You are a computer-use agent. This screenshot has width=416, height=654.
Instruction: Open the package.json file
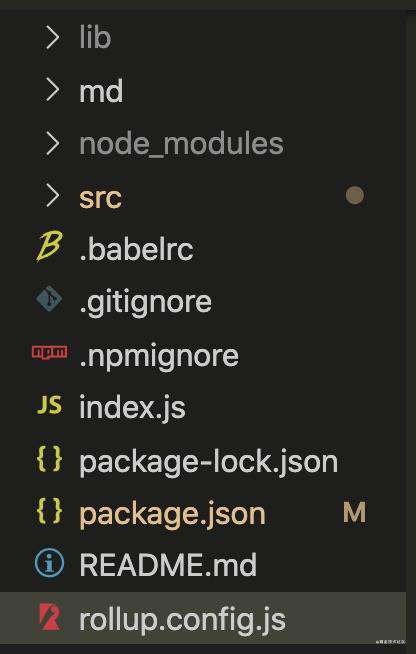[x=172, y=513]
